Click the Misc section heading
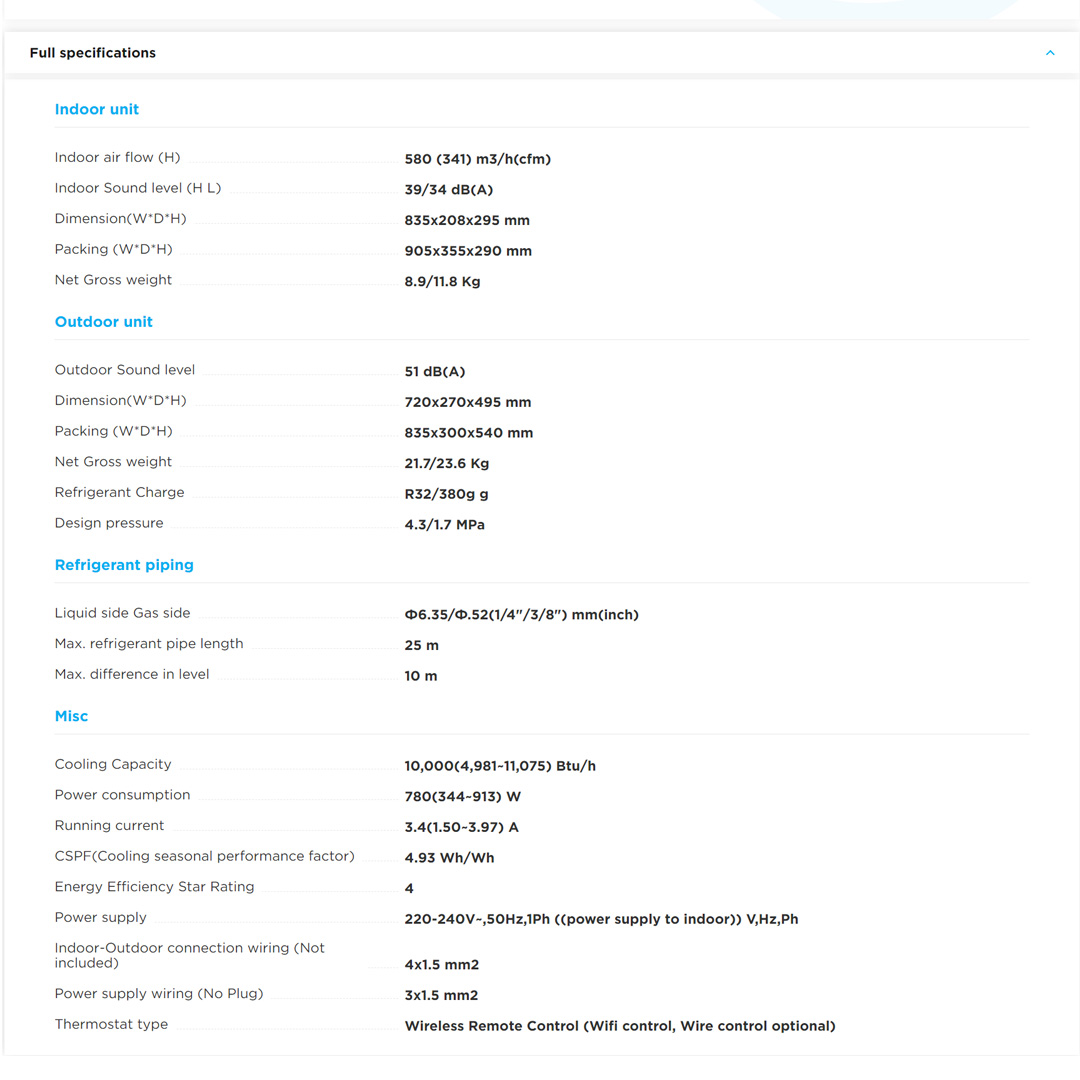 pos(71,716)
